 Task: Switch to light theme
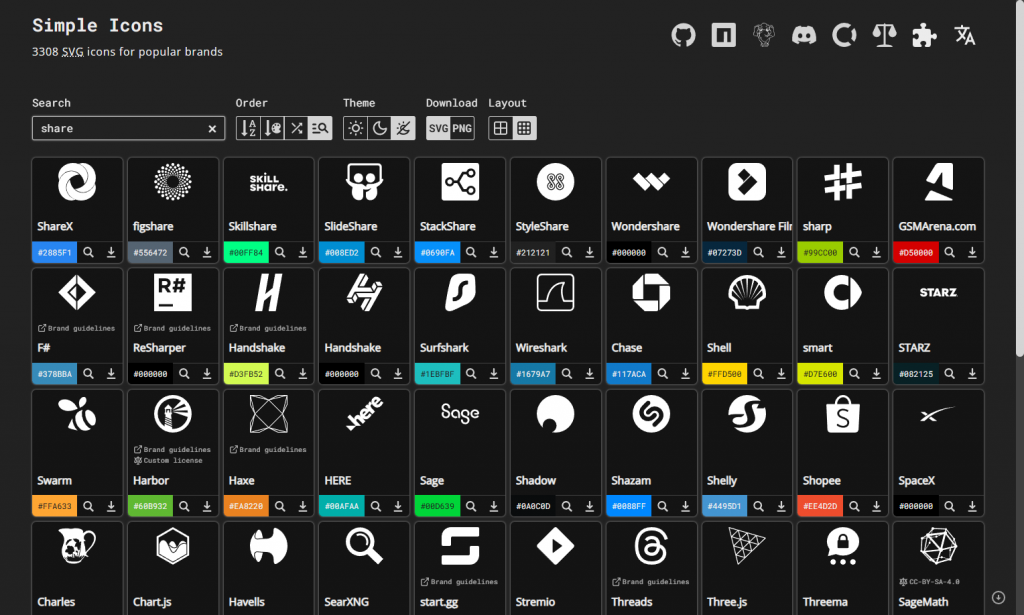[355, 128]
